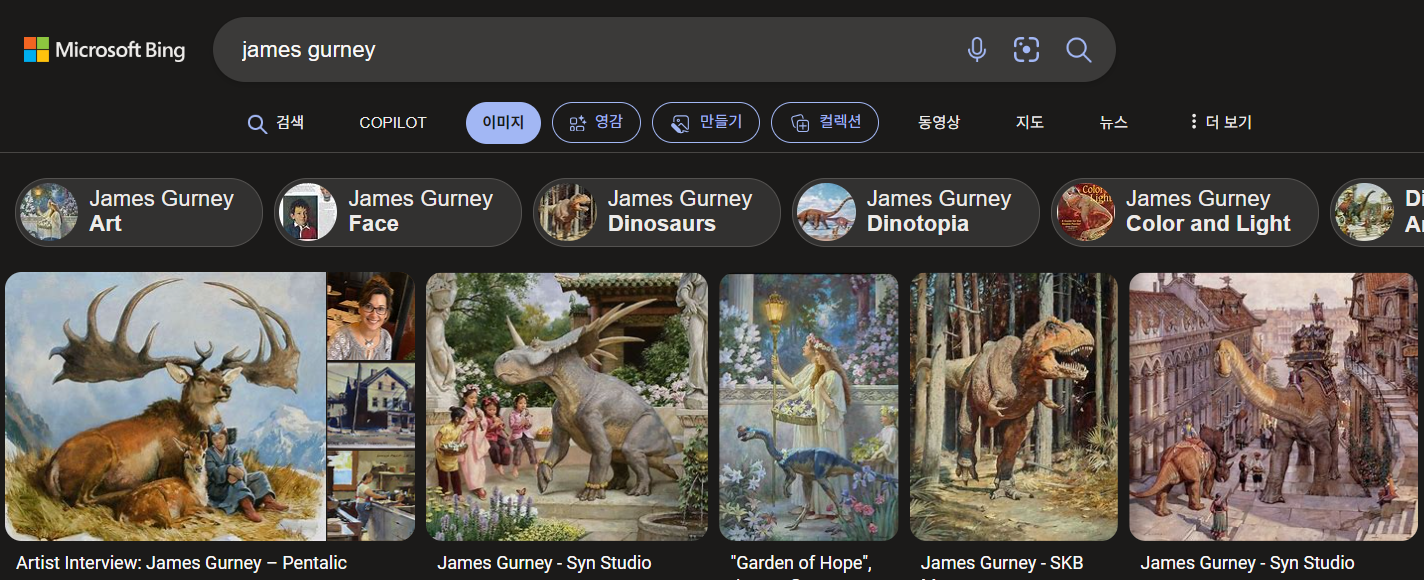Switch to the 뉴스 tab

click(x=1113, y=123)
